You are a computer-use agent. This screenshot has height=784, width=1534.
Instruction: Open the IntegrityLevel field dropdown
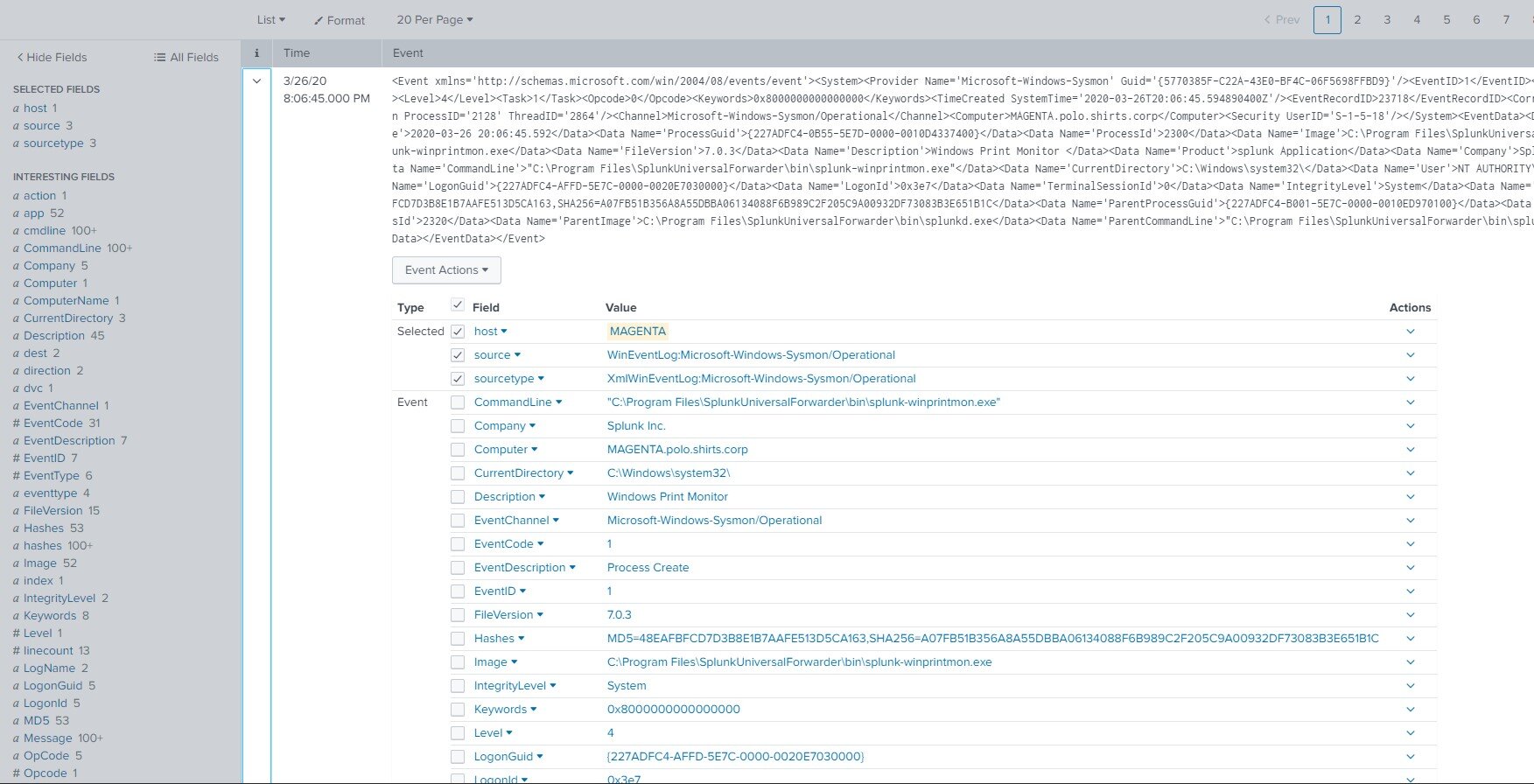(515, 686)
